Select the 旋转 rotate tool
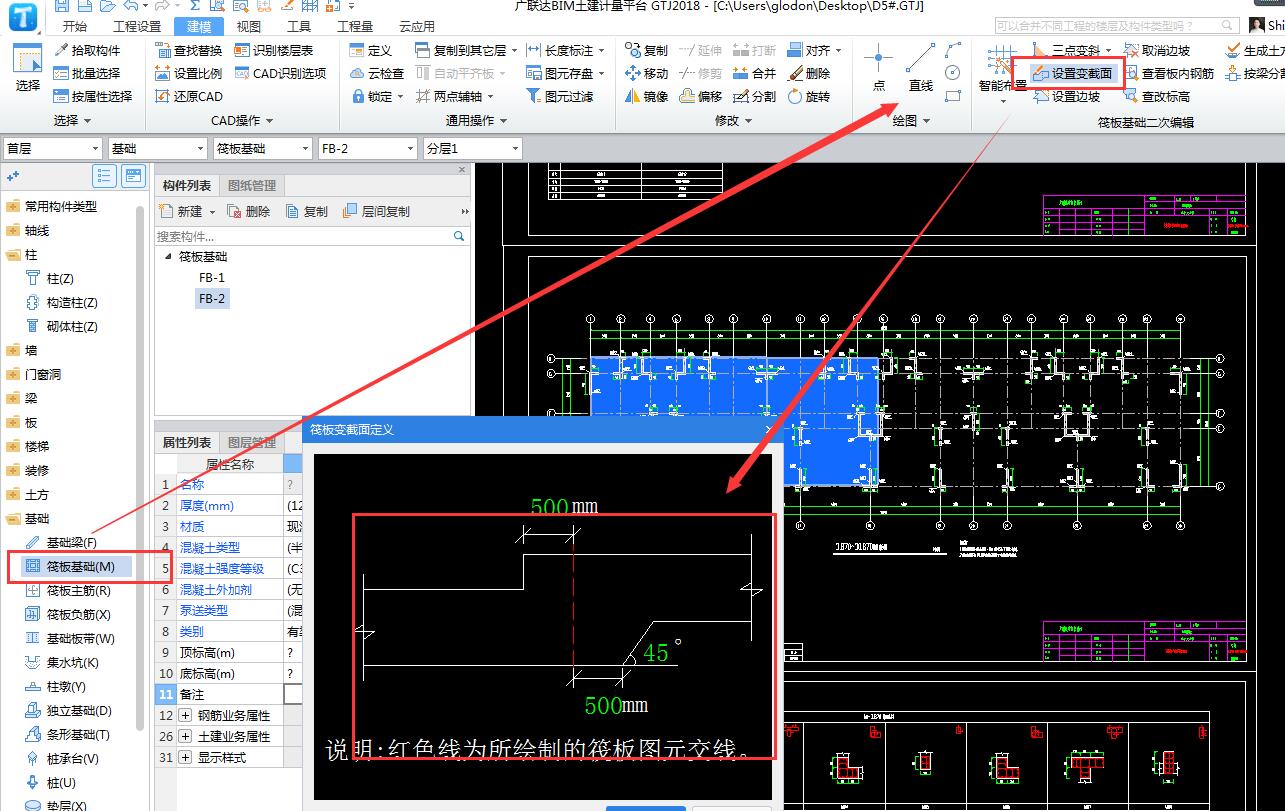This screenshot has width=1285, height=811. [x=808, y=96]
